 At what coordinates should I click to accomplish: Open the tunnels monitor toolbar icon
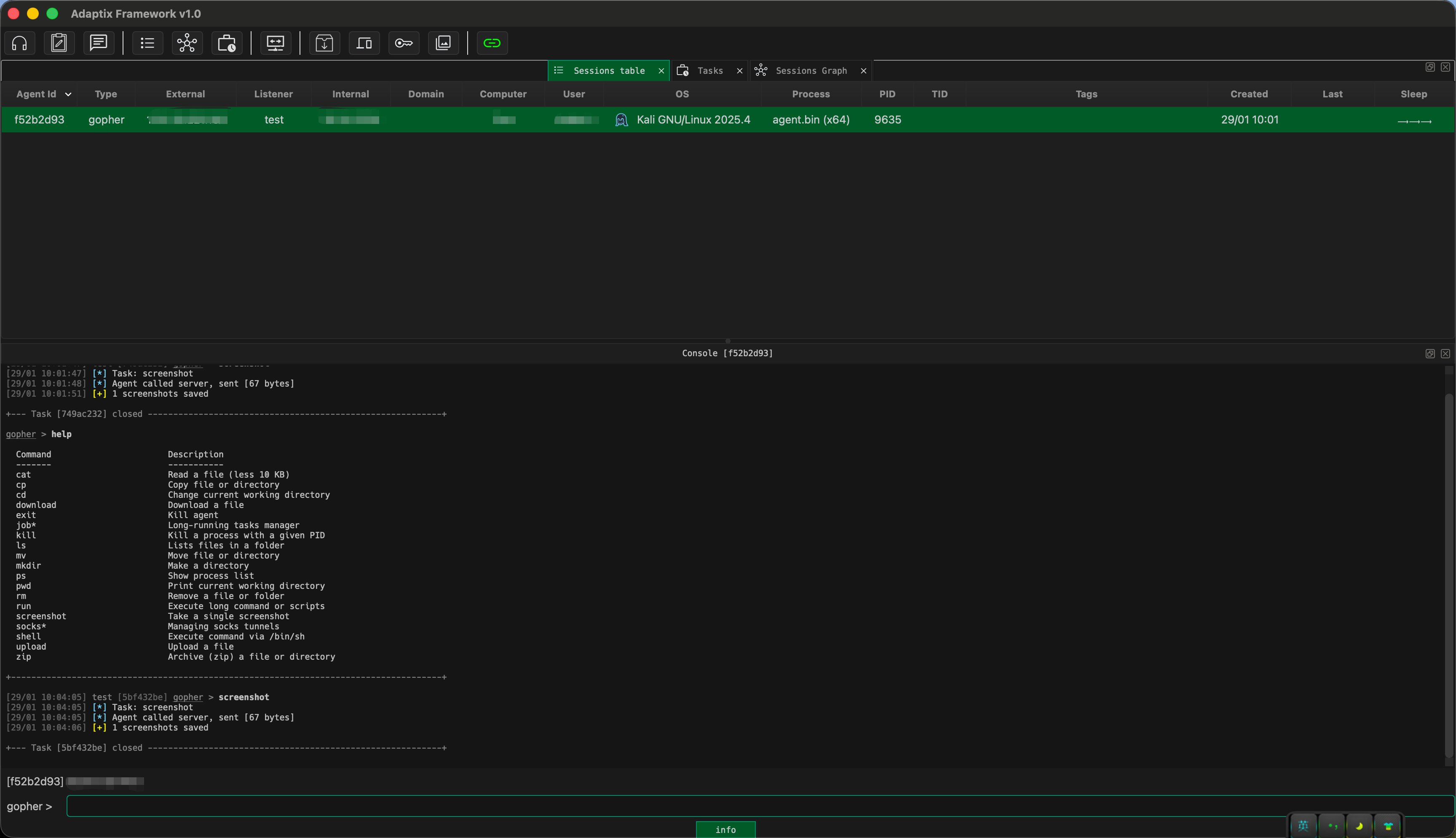276,43
